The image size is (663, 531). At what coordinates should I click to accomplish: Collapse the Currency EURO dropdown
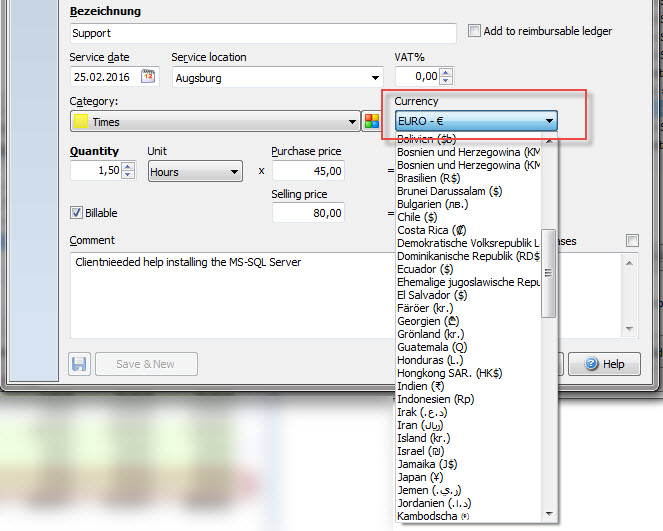(549, 122)
